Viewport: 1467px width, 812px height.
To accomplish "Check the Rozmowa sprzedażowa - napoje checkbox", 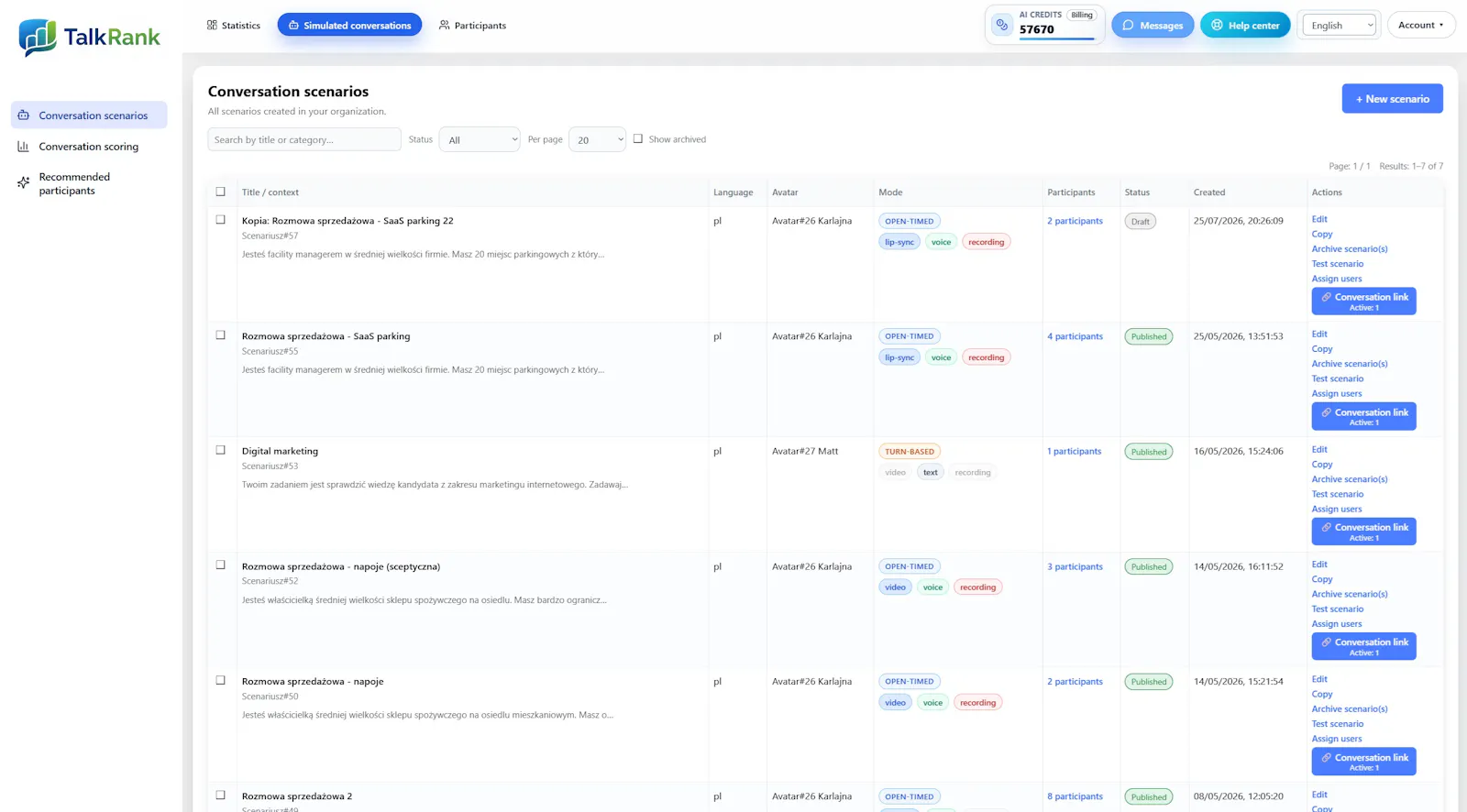I will point(220,680).
